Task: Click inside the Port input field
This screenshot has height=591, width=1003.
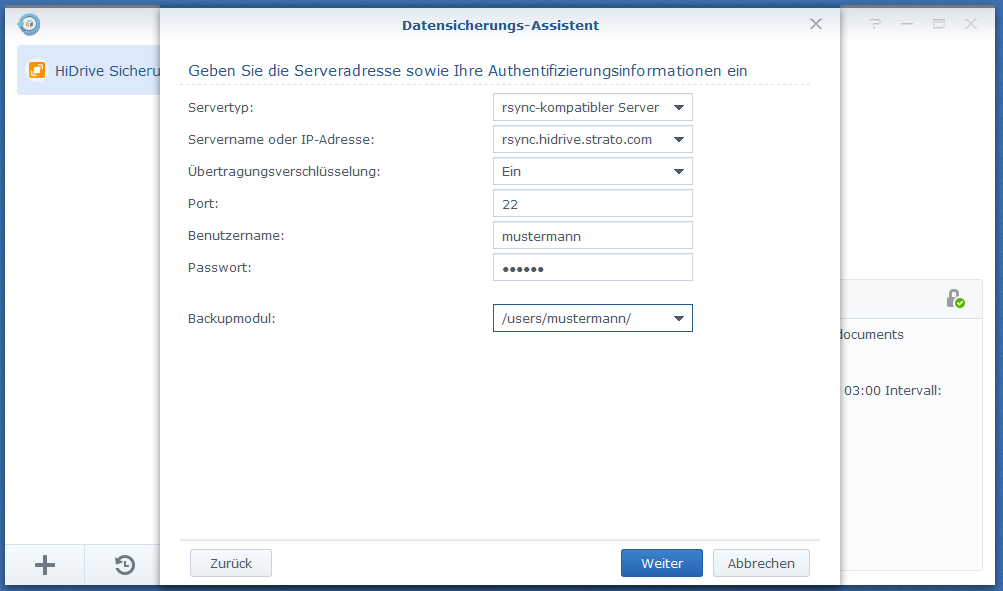Action: click(592, 203)
